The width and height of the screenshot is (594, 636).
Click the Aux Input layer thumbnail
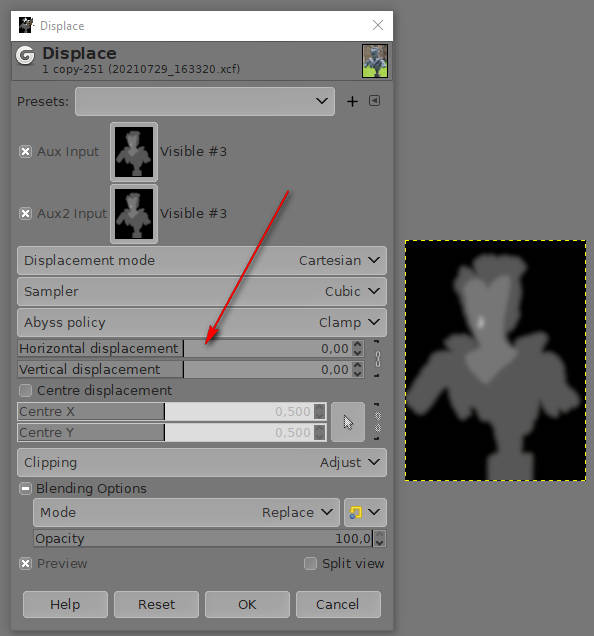tap(134, 152)
